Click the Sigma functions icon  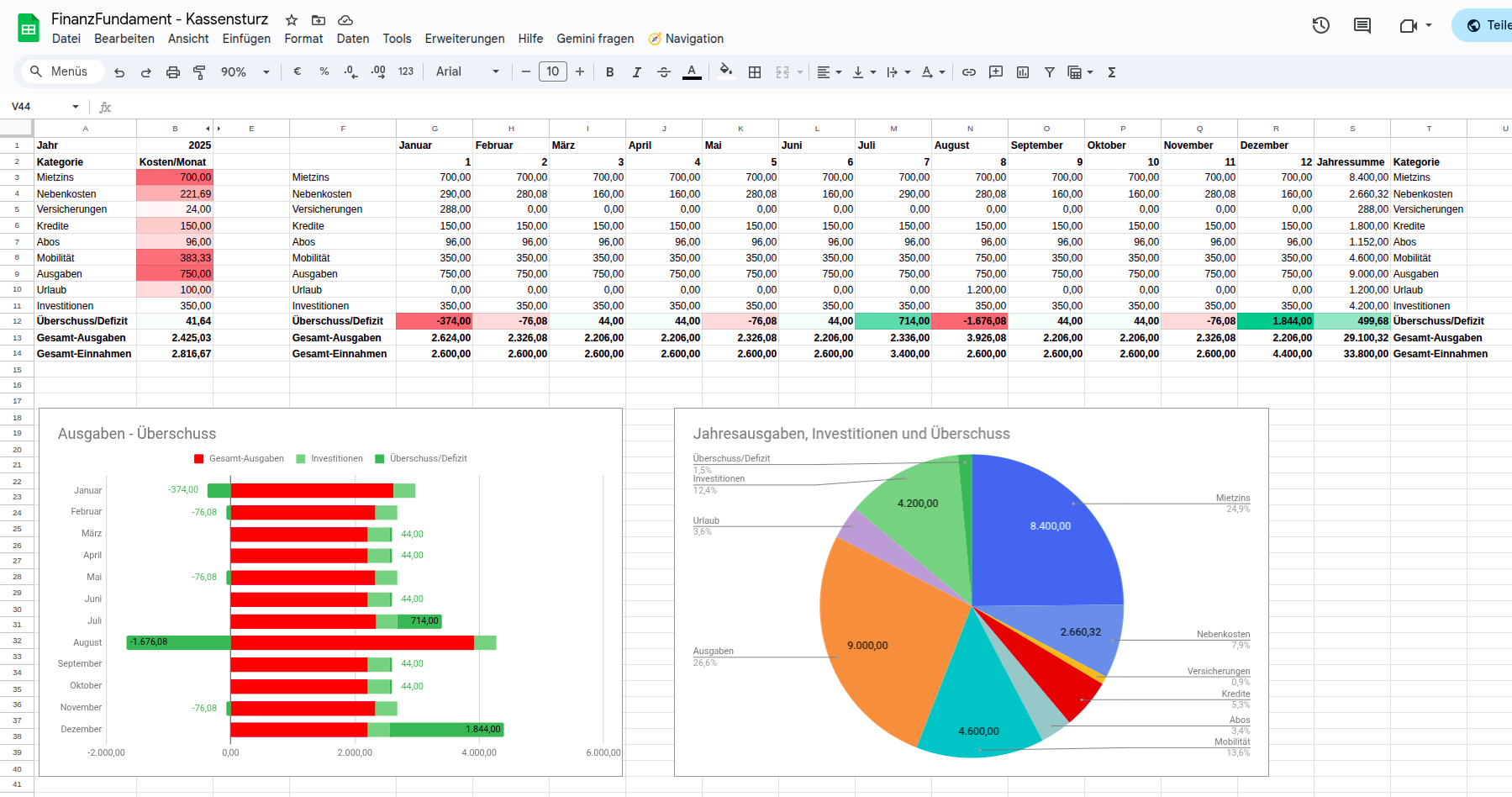point(1111,72)
